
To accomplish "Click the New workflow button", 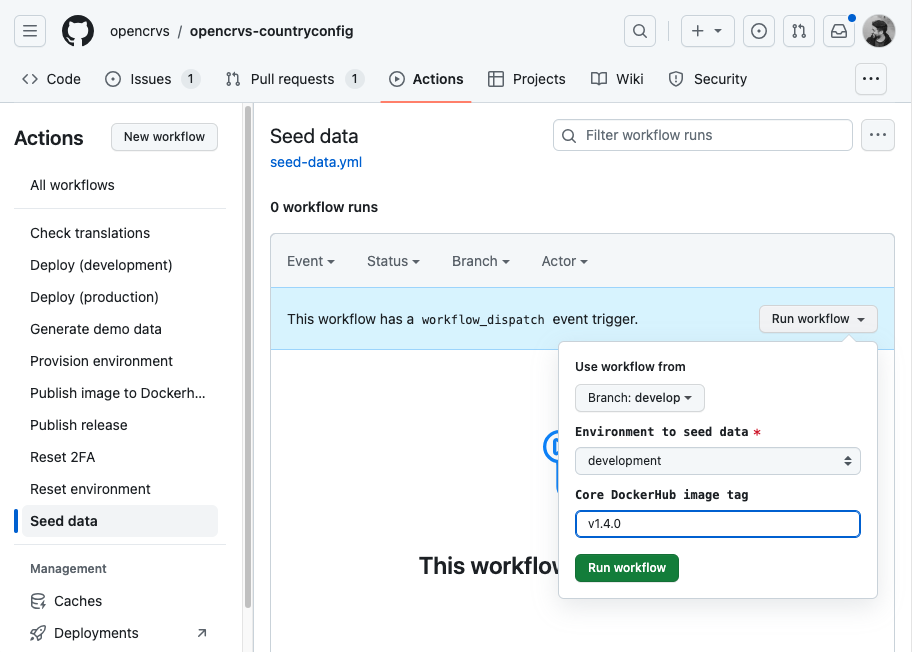I will coord(164,137).
